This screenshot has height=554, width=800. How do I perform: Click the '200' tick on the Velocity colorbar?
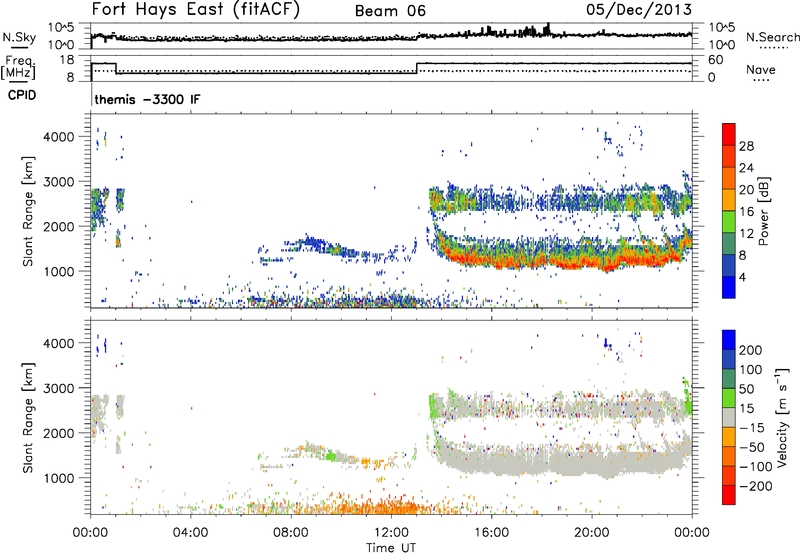click(751, 350)
